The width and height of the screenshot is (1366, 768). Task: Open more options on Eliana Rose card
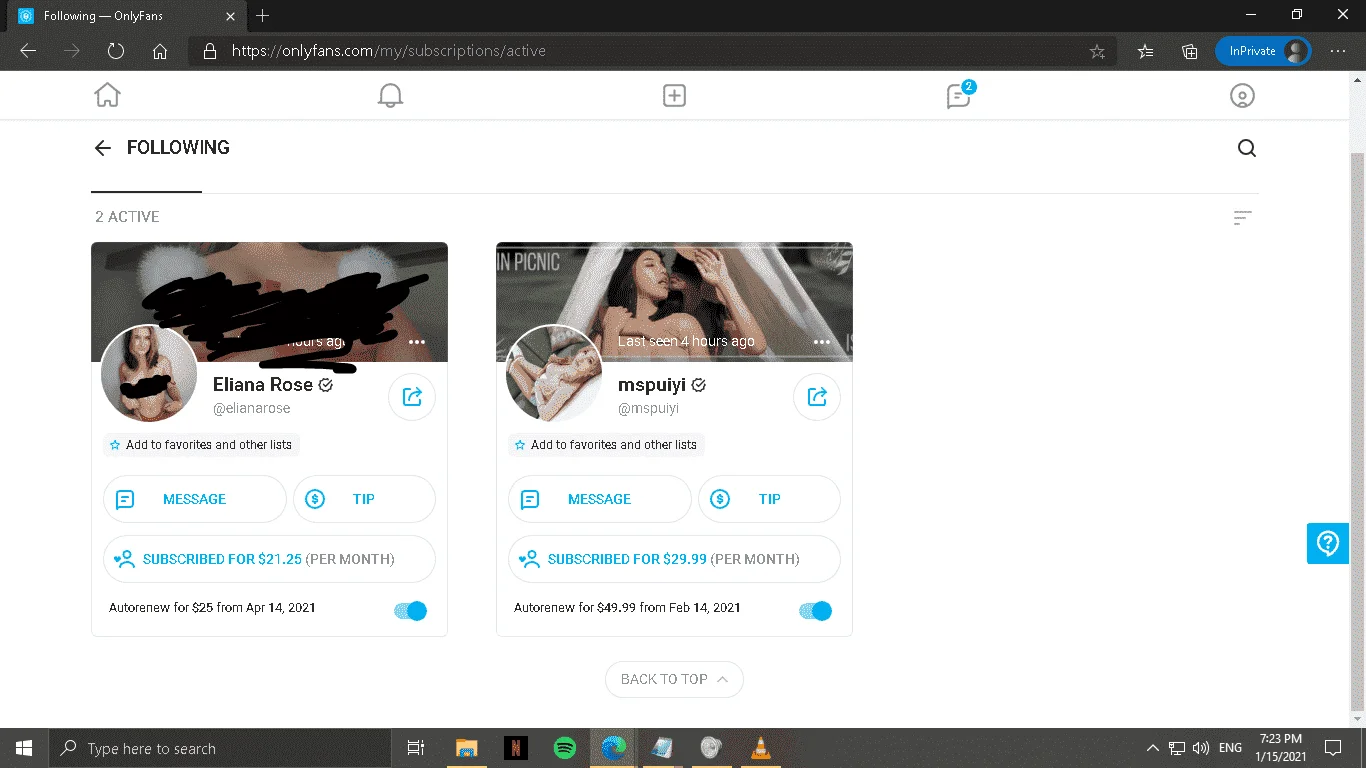[417, 342]
